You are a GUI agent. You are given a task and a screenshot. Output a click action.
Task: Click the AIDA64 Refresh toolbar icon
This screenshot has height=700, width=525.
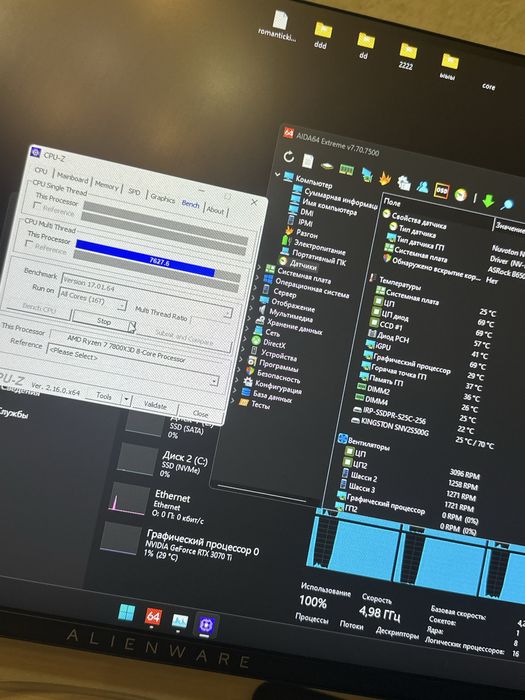pyautogui.click(x=289, y=157)
